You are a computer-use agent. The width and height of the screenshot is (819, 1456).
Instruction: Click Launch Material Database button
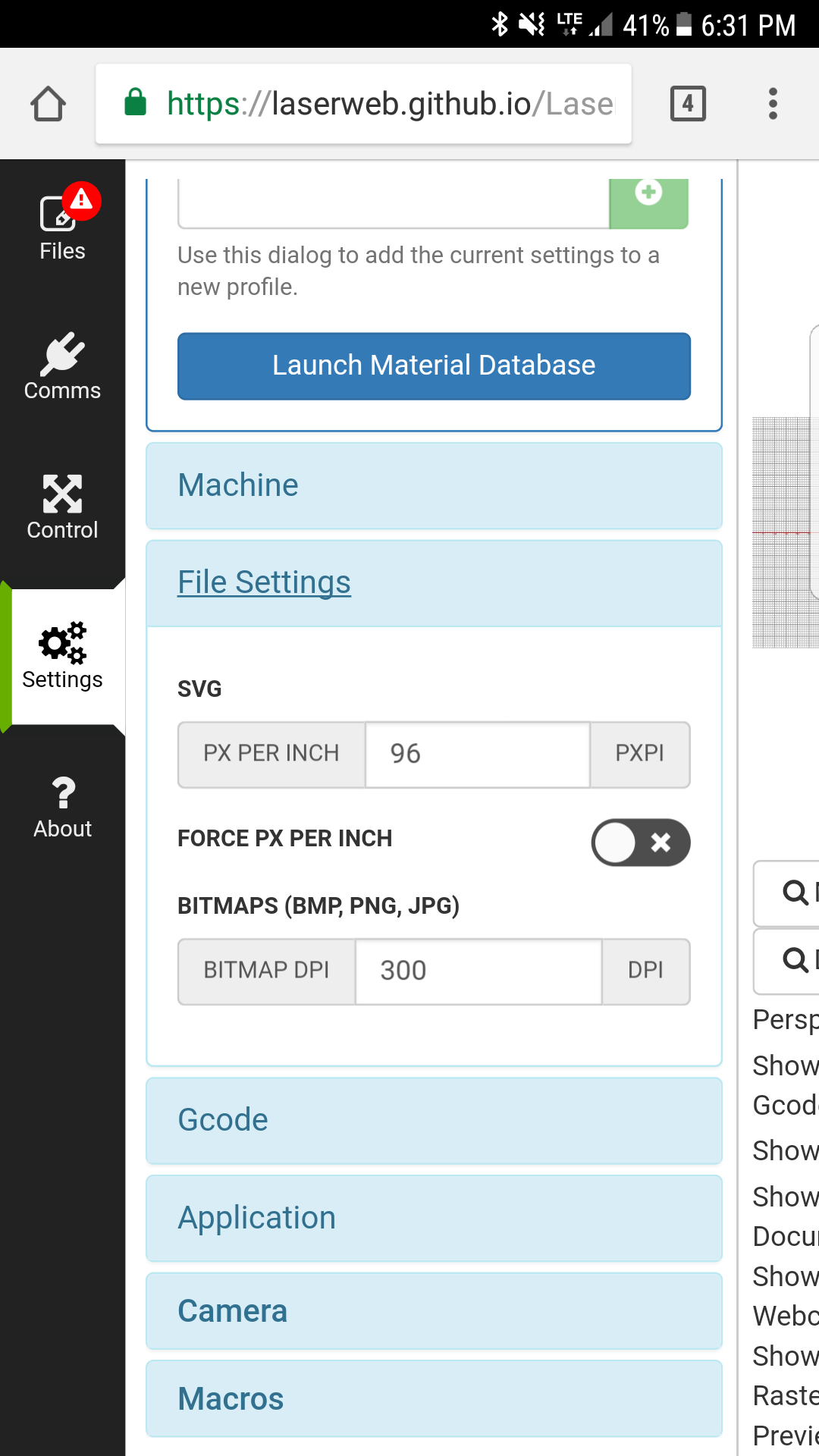pos(434,366)
